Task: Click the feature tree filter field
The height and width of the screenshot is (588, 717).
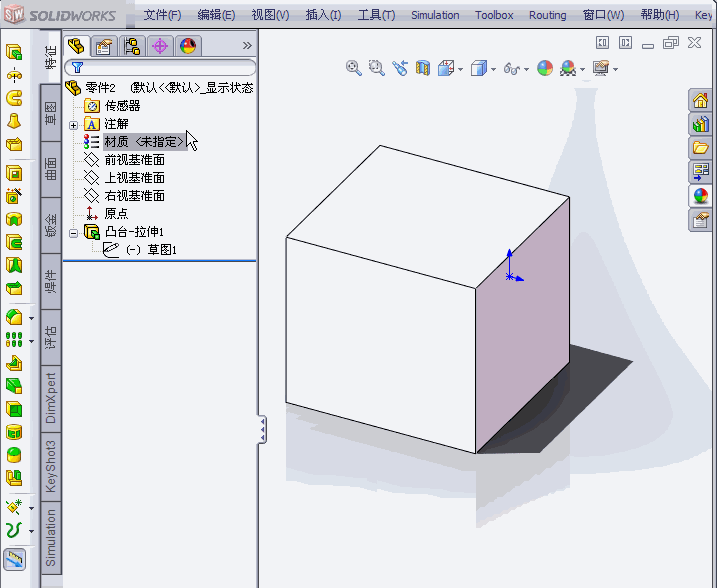Action: [160, 68]
